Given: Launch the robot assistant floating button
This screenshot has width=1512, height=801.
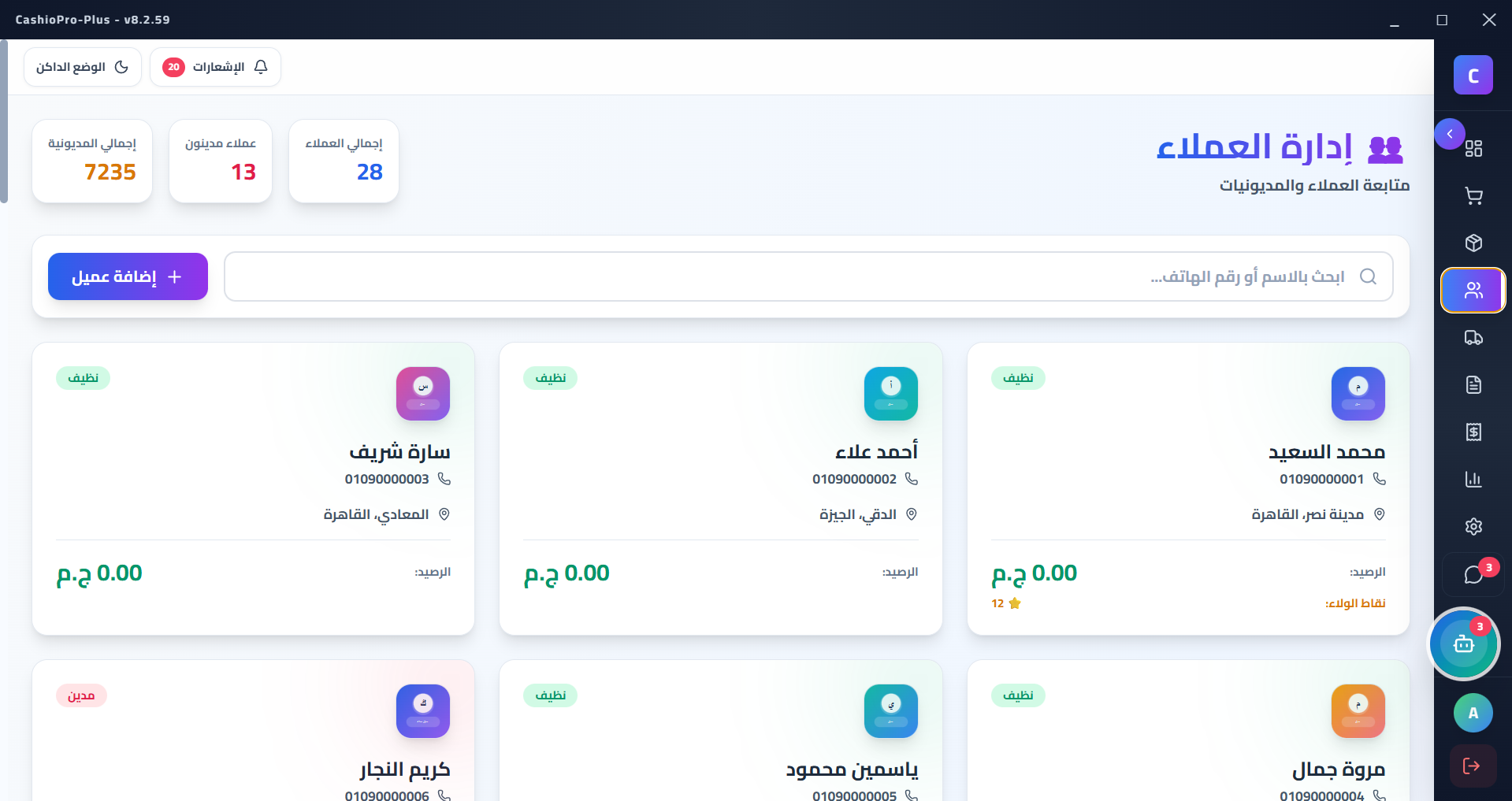Looking at the screenshot, I should click(1464, 644).
